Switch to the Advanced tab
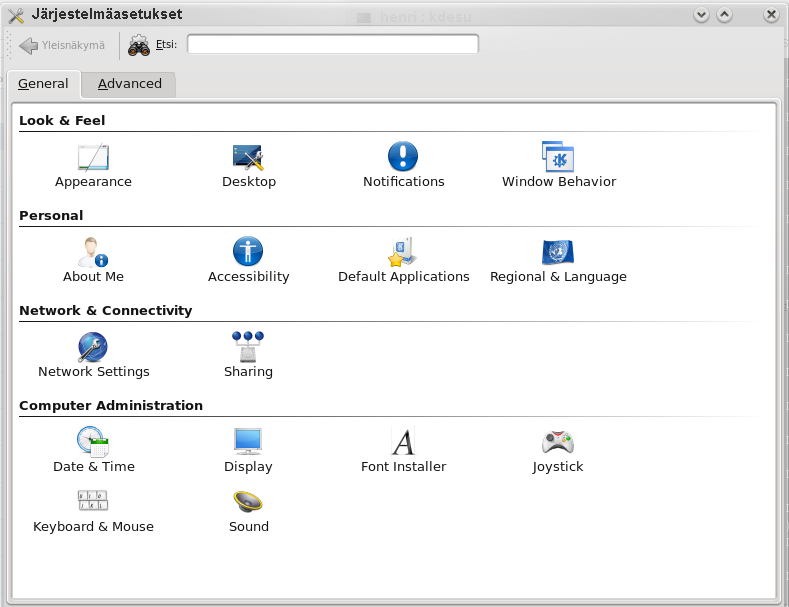 tap(129, 84)
